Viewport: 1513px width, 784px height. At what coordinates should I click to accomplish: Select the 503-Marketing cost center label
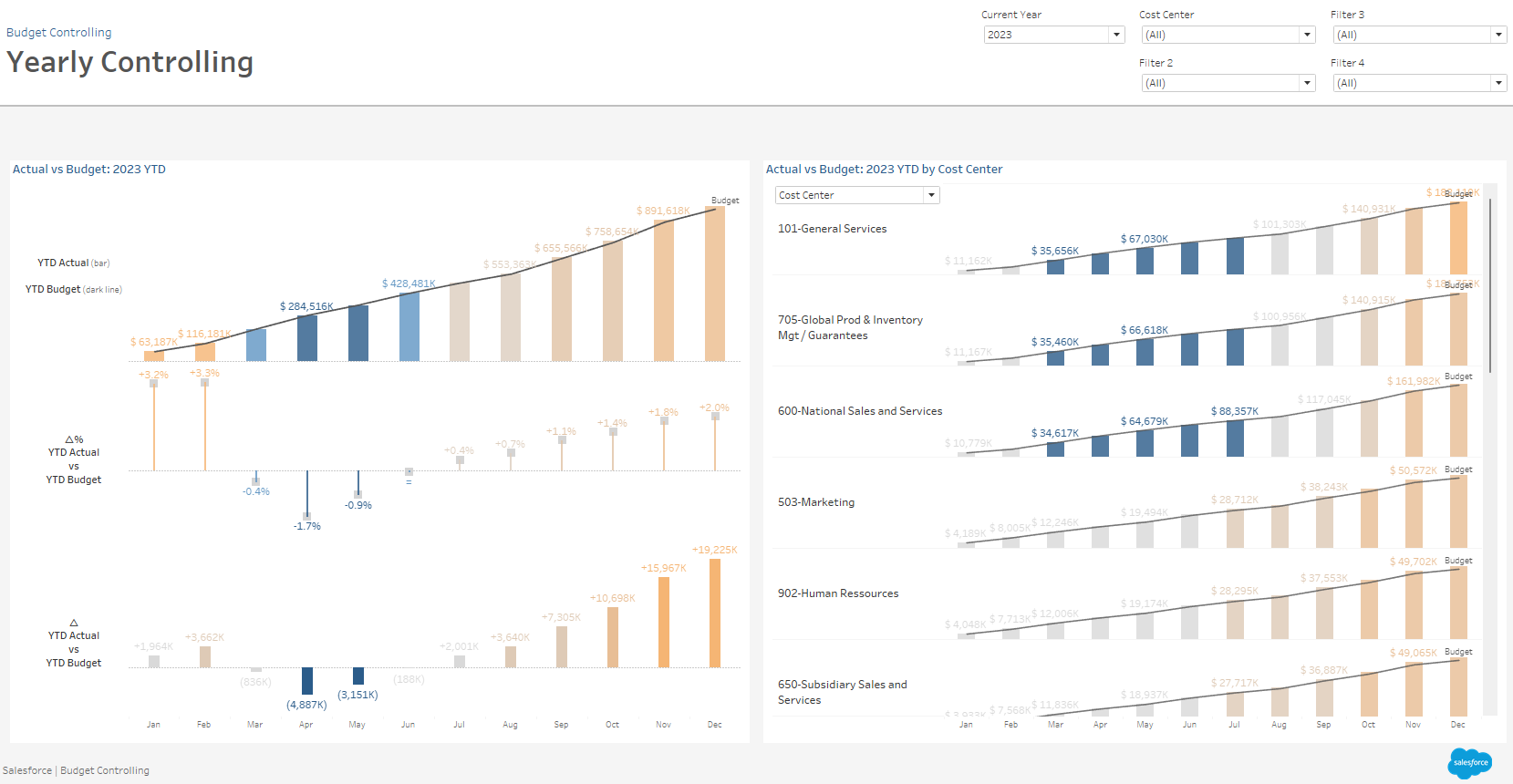pos(815,502)
